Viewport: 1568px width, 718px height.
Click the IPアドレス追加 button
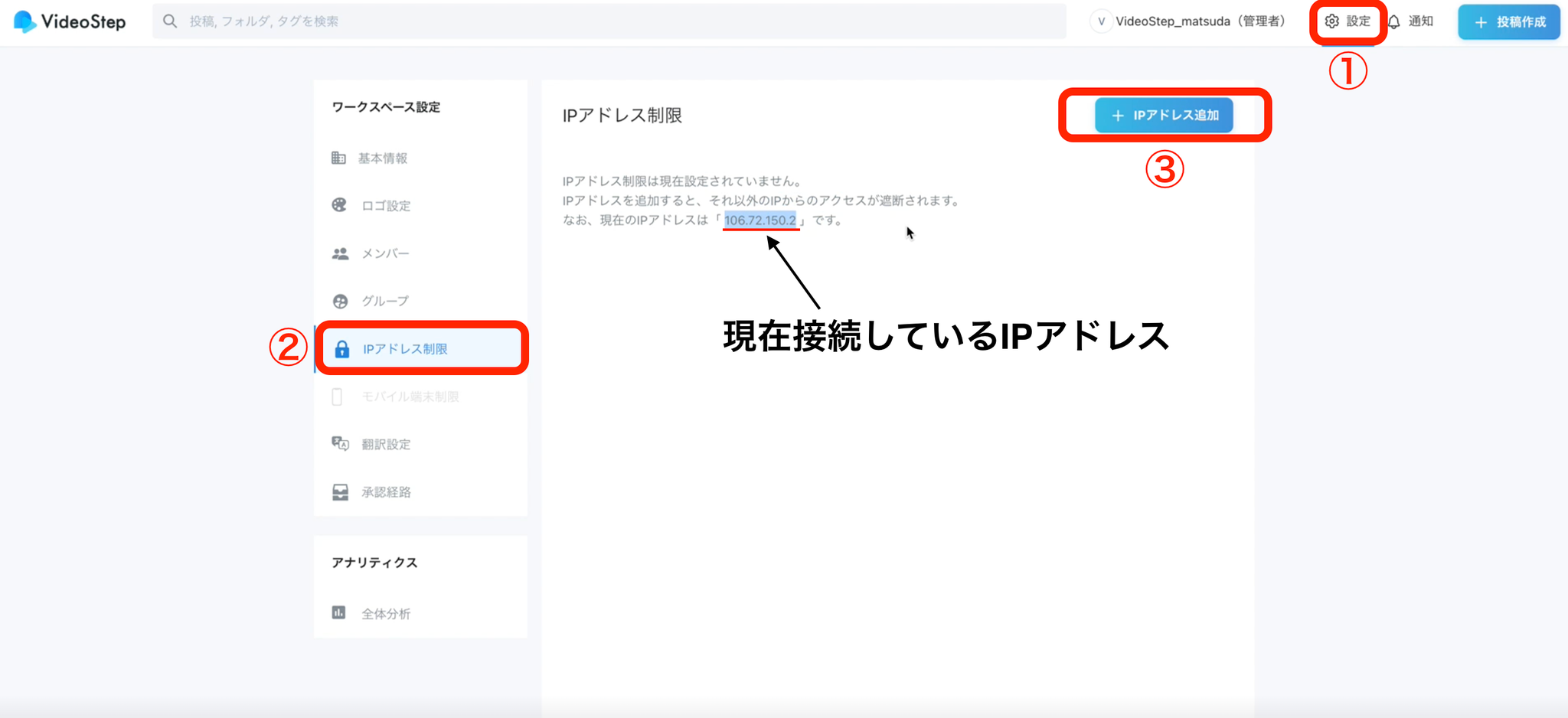1164,116
